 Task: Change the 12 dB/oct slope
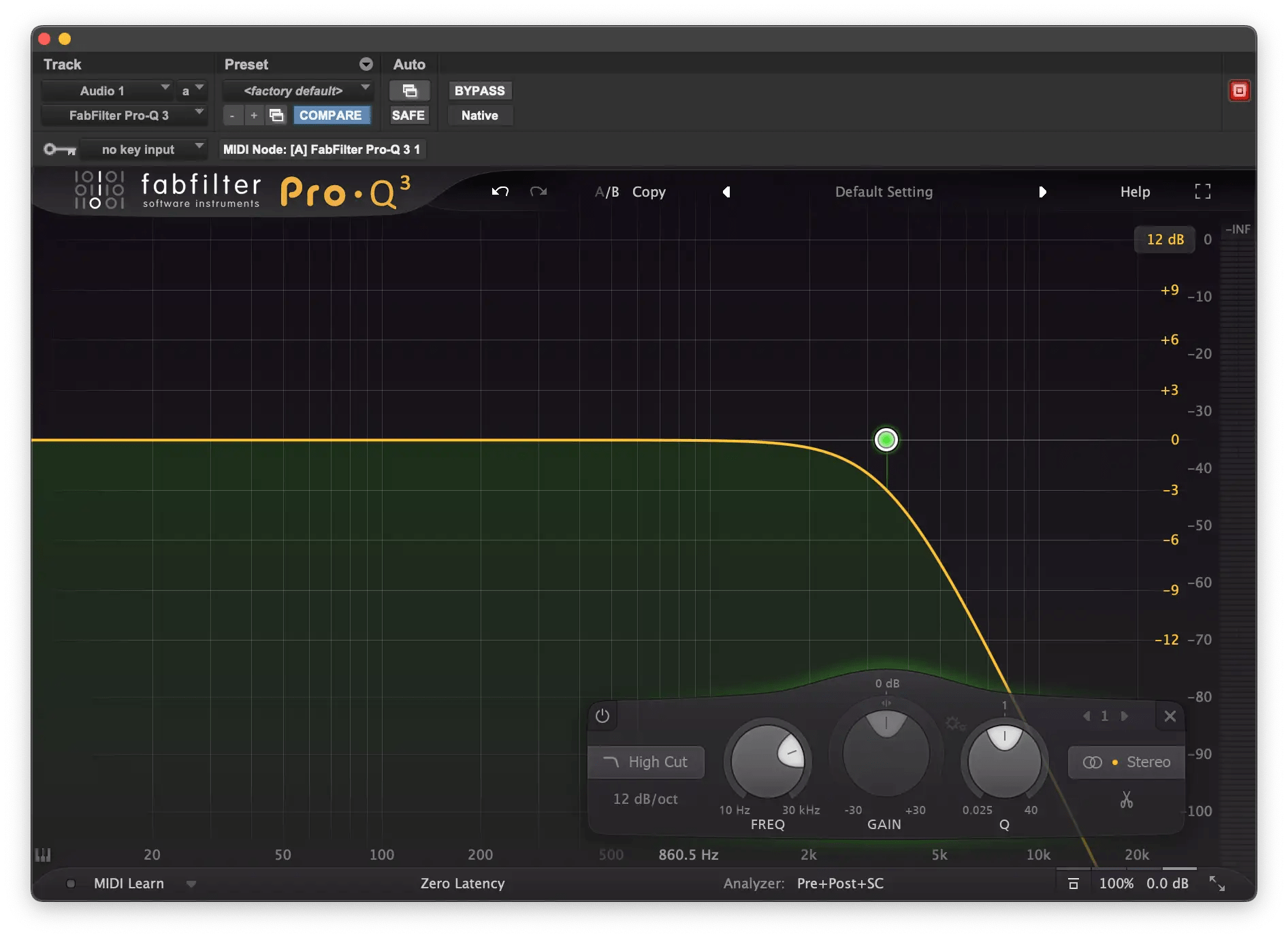pos(645,798)
